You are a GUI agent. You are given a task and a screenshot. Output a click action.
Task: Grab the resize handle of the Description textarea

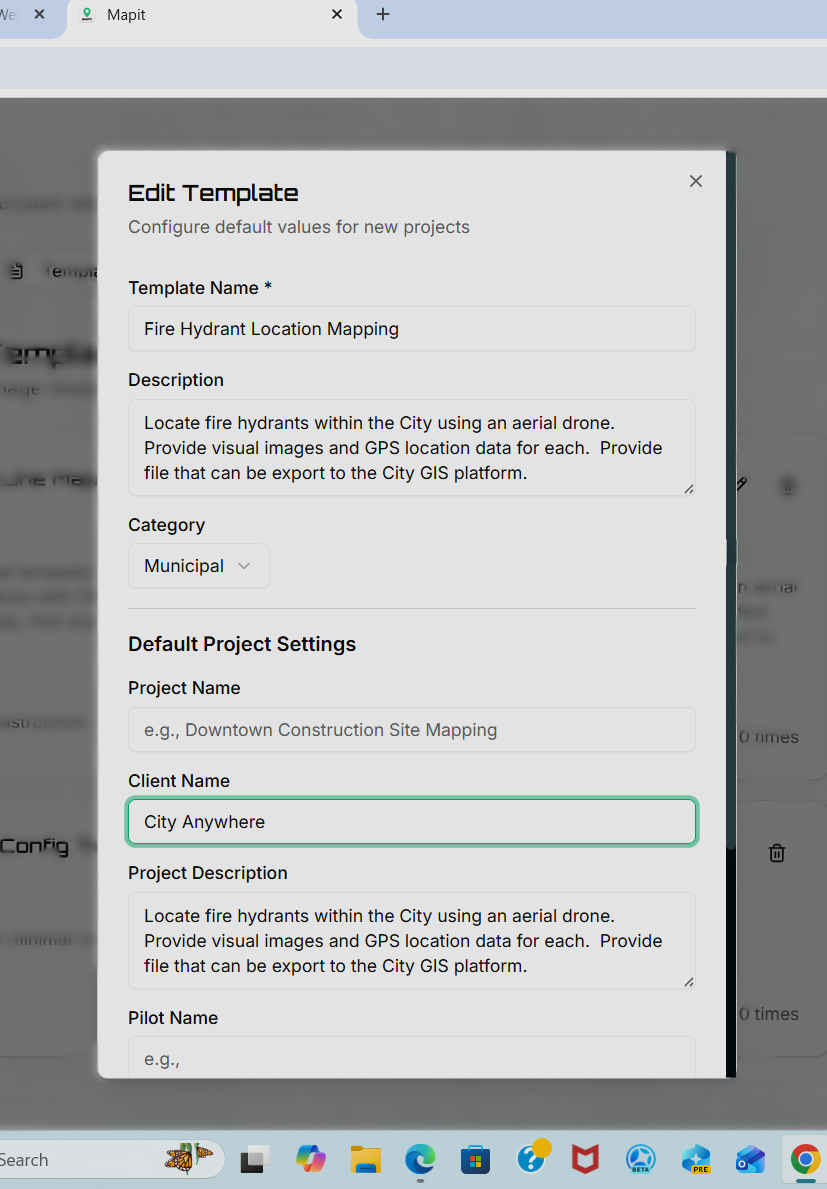(x=689, y=487)
